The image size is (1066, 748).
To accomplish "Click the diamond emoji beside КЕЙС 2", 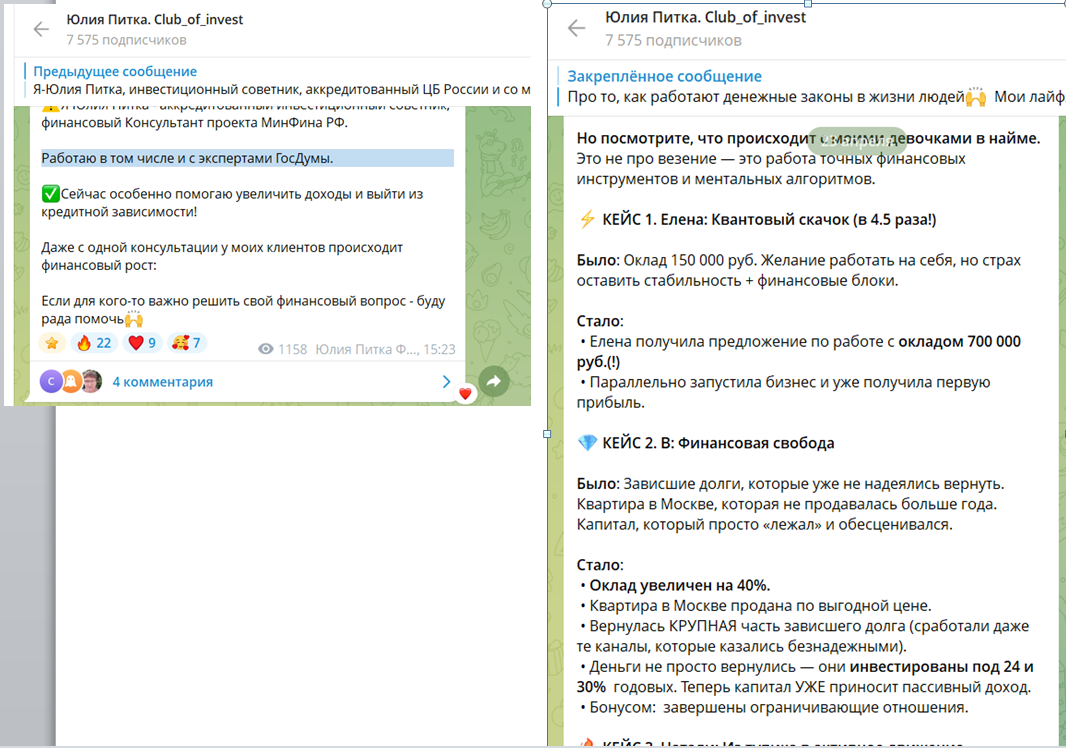I will pos(587,443).
